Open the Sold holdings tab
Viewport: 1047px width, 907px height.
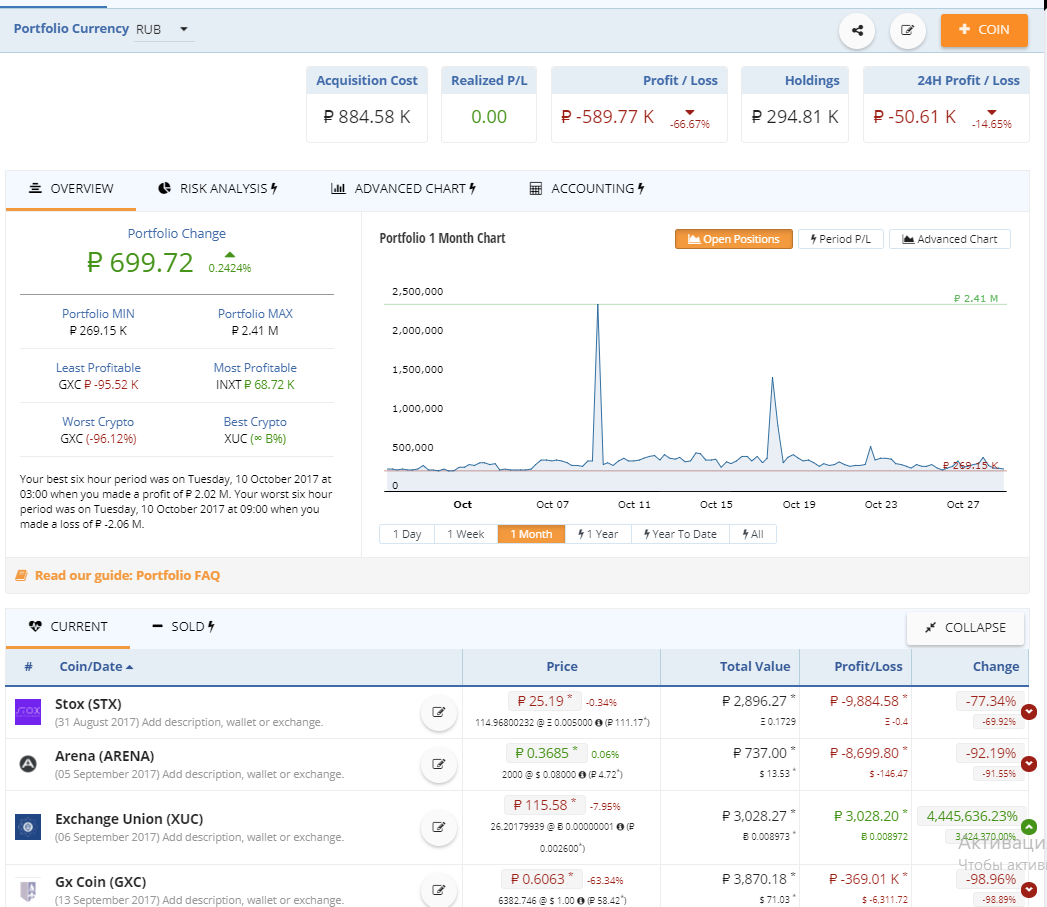coord(184,627)
